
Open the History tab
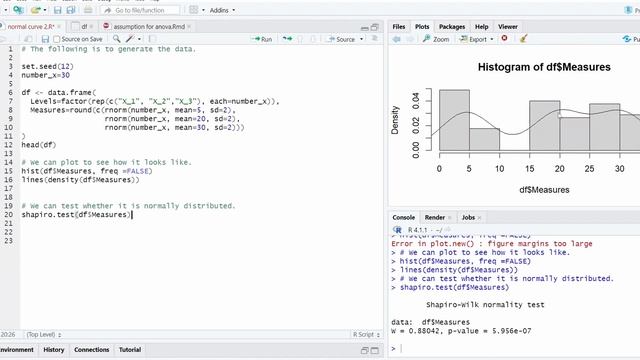53,350
